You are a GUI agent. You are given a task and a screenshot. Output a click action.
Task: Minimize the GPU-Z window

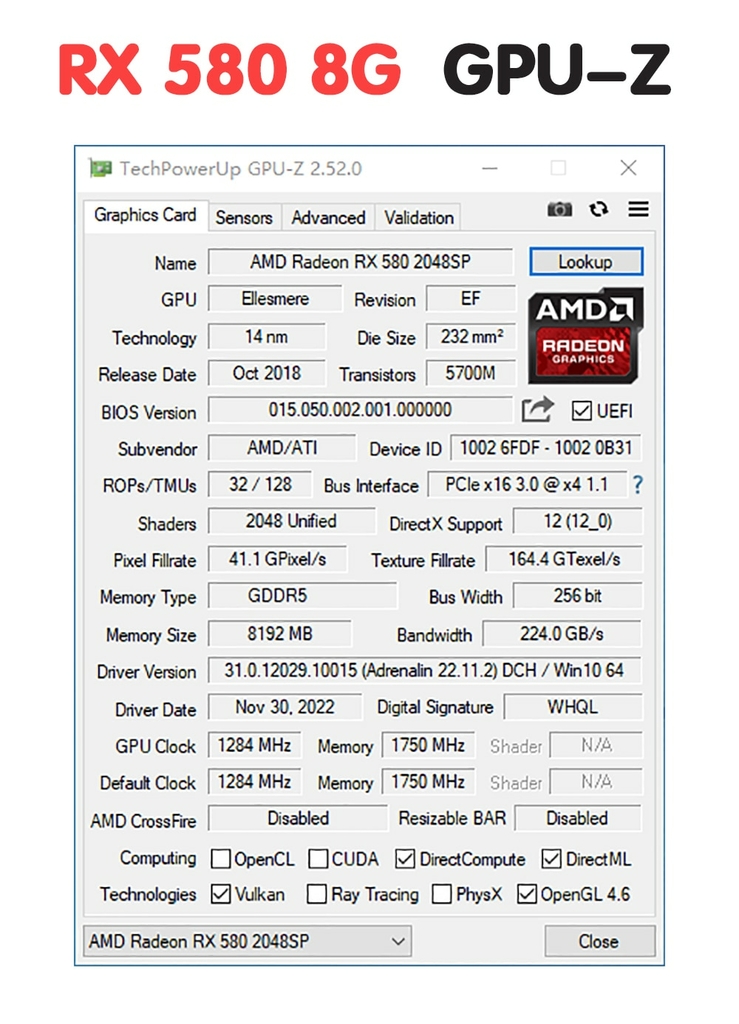coord(490,168)
